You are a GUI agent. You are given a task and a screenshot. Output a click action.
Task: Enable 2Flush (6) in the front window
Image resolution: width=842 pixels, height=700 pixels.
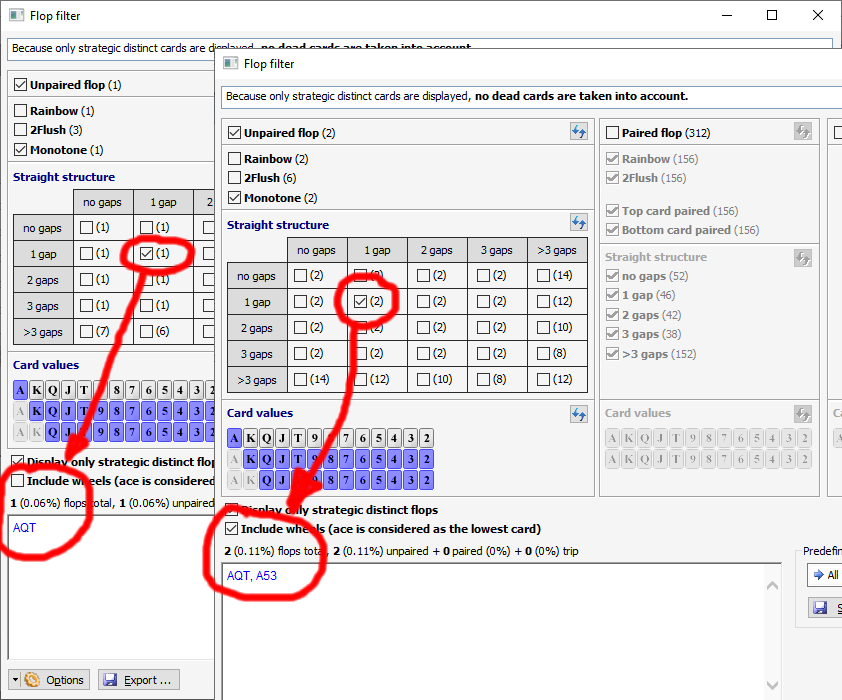tap(235, 178)
